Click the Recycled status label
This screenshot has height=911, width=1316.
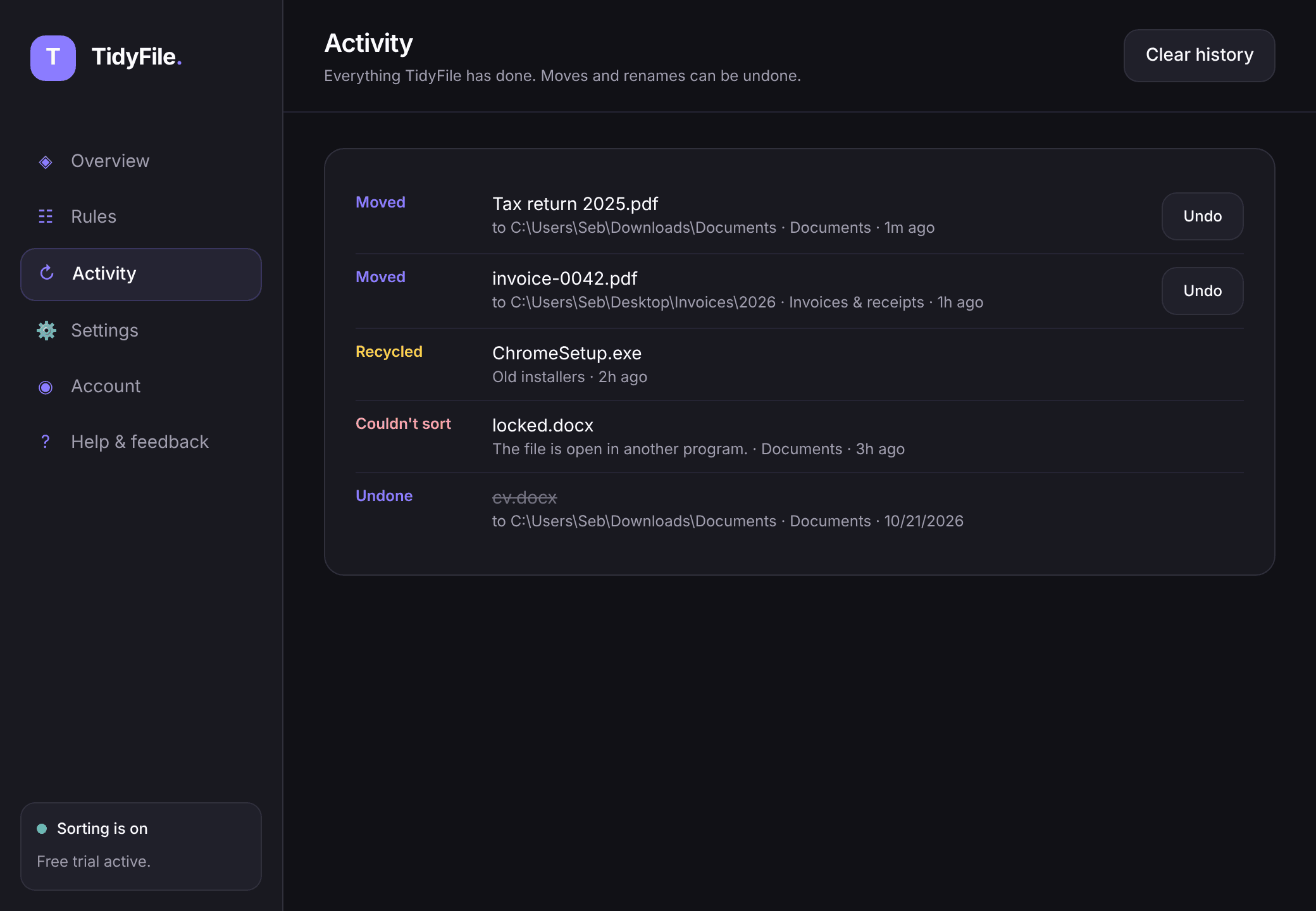tap(389, 352)
